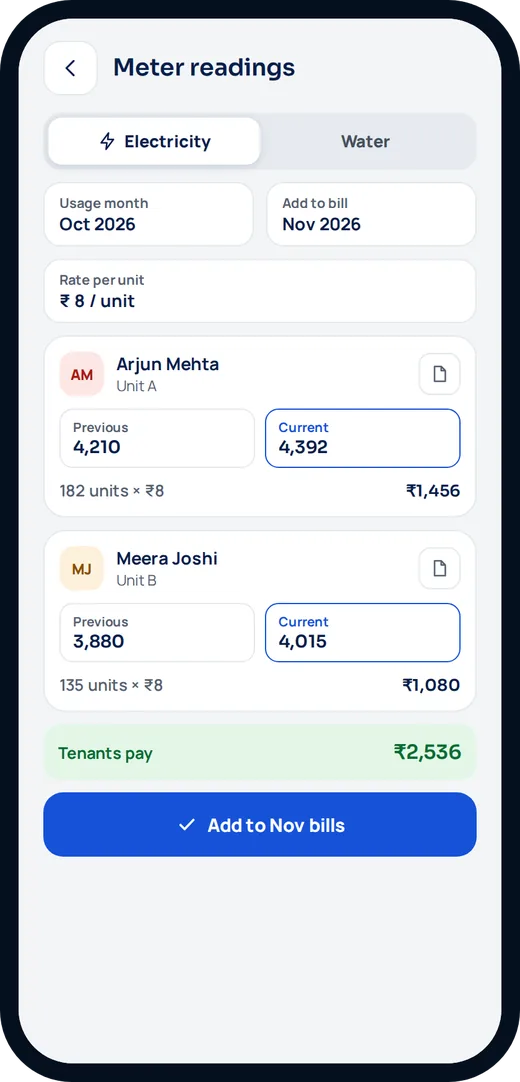Click the checkmark on Add to Nov bills
520x1082 pixels.
[186, 825]
